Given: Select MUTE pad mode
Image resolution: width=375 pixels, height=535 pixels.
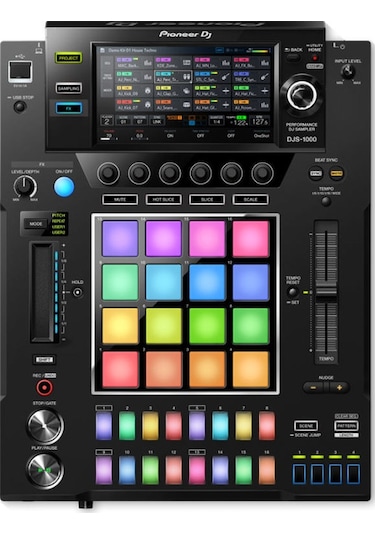Looking at the screenshot, I should tap(120, 199).
